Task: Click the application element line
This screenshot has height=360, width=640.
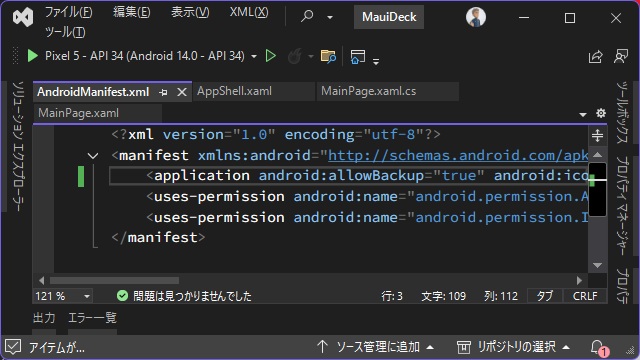Action: [x=349, y=176]
